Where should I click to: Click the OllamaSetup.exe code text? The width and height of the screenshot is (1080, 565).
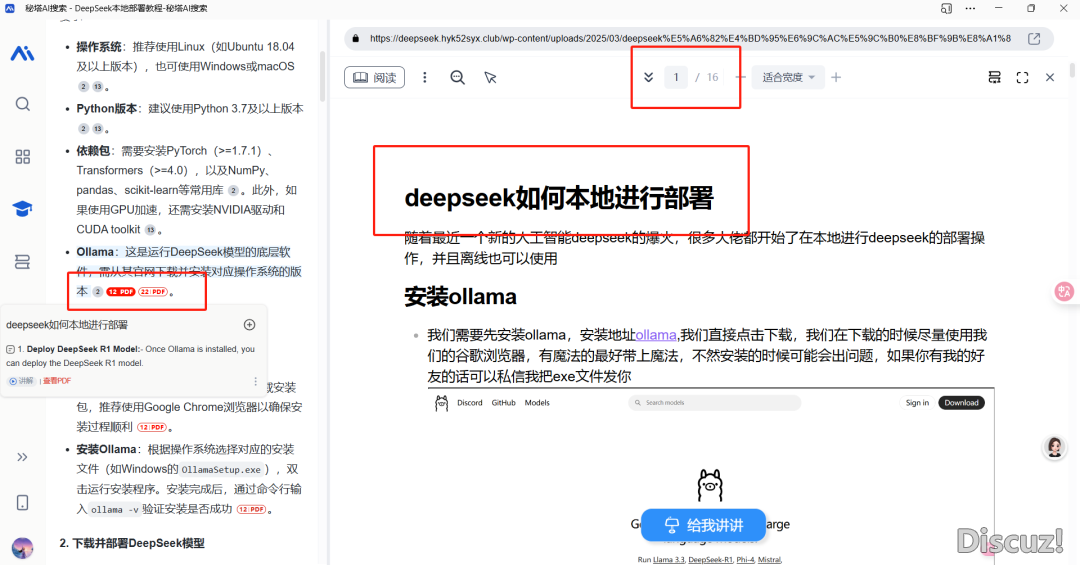tap(221, 470)
